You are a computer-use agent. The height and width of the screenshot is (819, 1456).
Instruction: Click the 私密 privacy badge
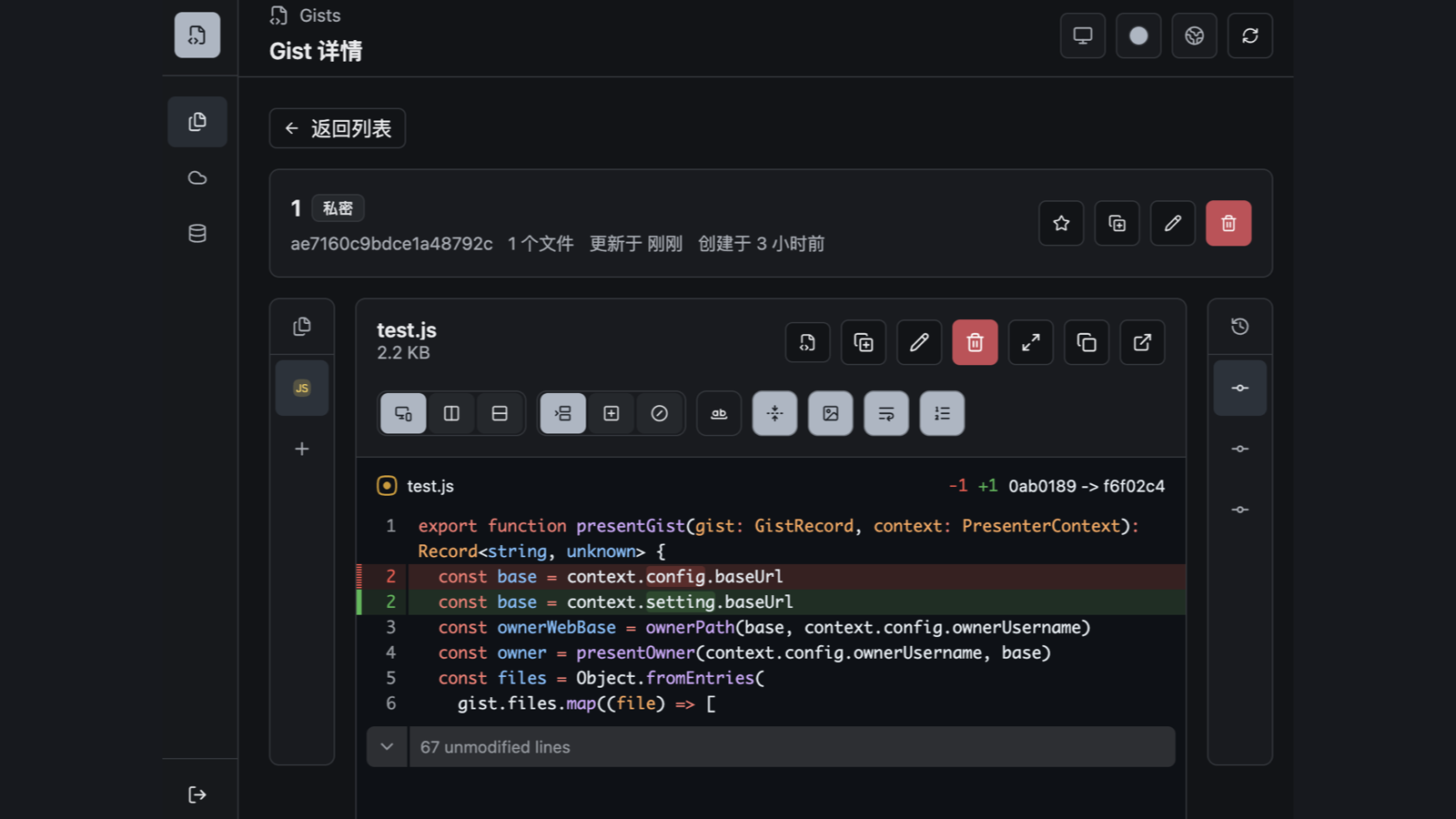tap(339, 208)
